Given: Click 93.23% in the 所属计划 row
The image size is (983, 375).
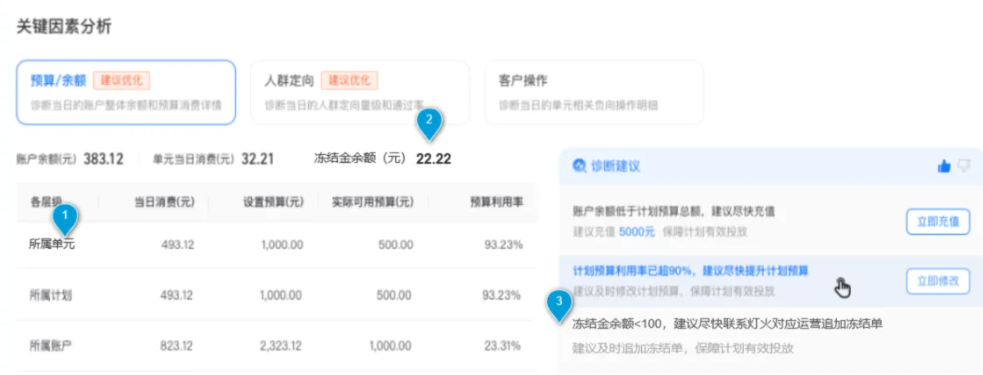Looking at the screenshot, I should [x=503, y=295].
